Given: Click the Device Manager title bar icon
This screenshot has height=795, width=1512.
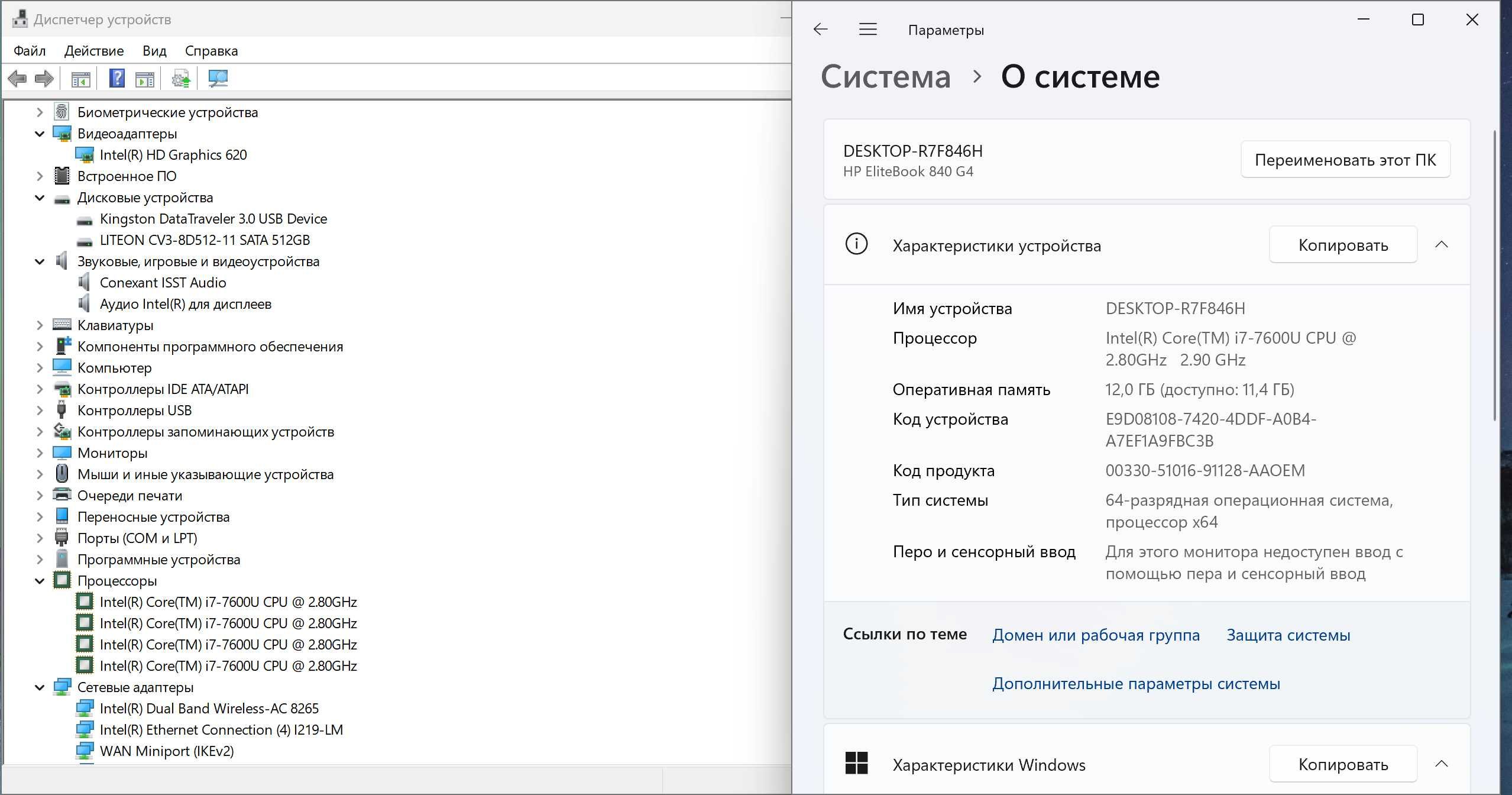Looking at the screenshot, I should click(x=20, y=19).
